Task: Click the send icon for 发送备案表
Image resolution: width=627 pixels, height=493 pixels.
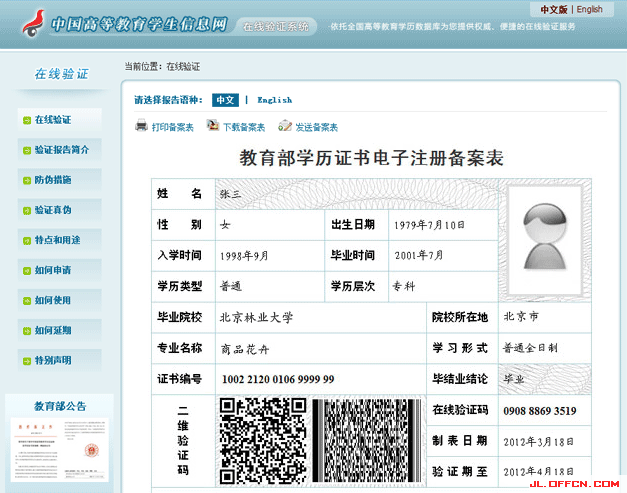Action: (x=285, y=126)
